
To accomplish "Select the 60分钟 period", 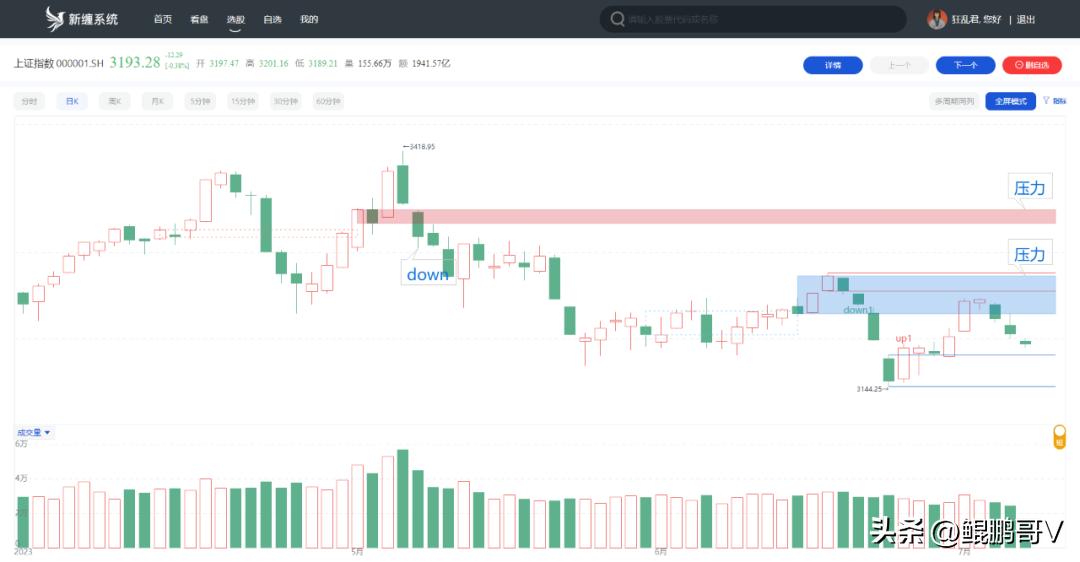I will coord(328,101).
